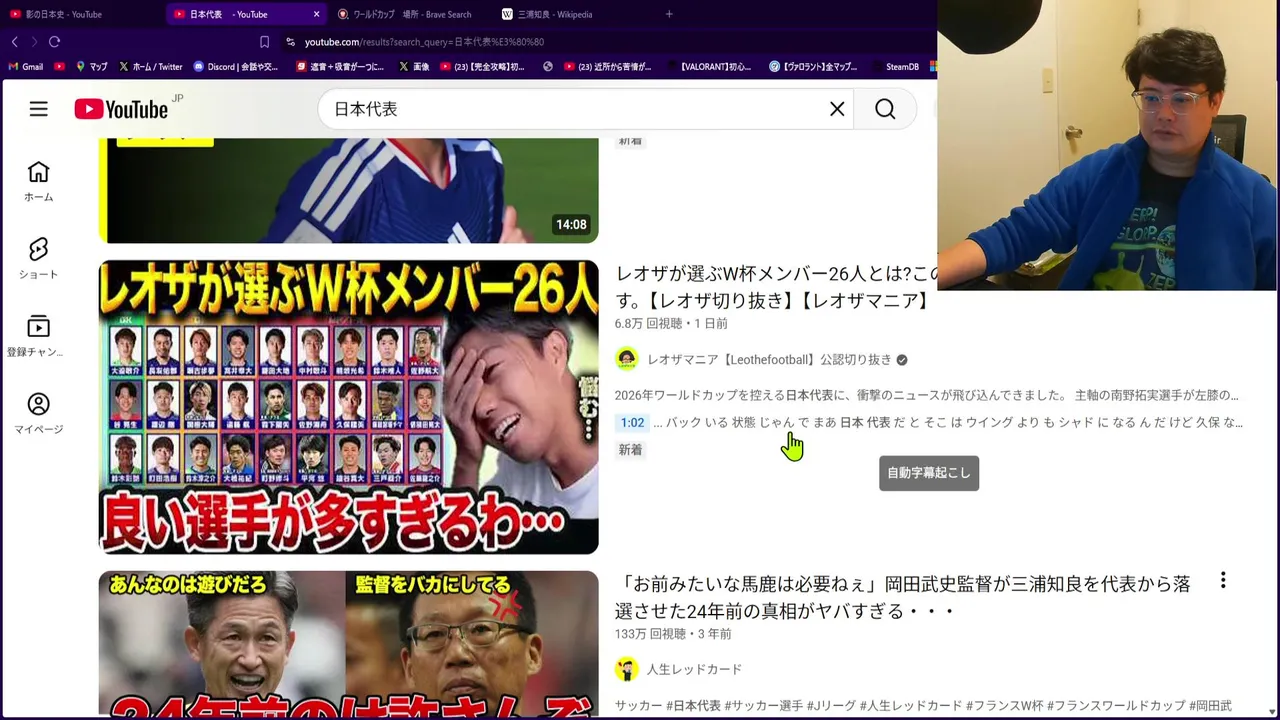The image size is (1280, 720).
Task: Reload the page with the refresh icon
Action: 54,42
